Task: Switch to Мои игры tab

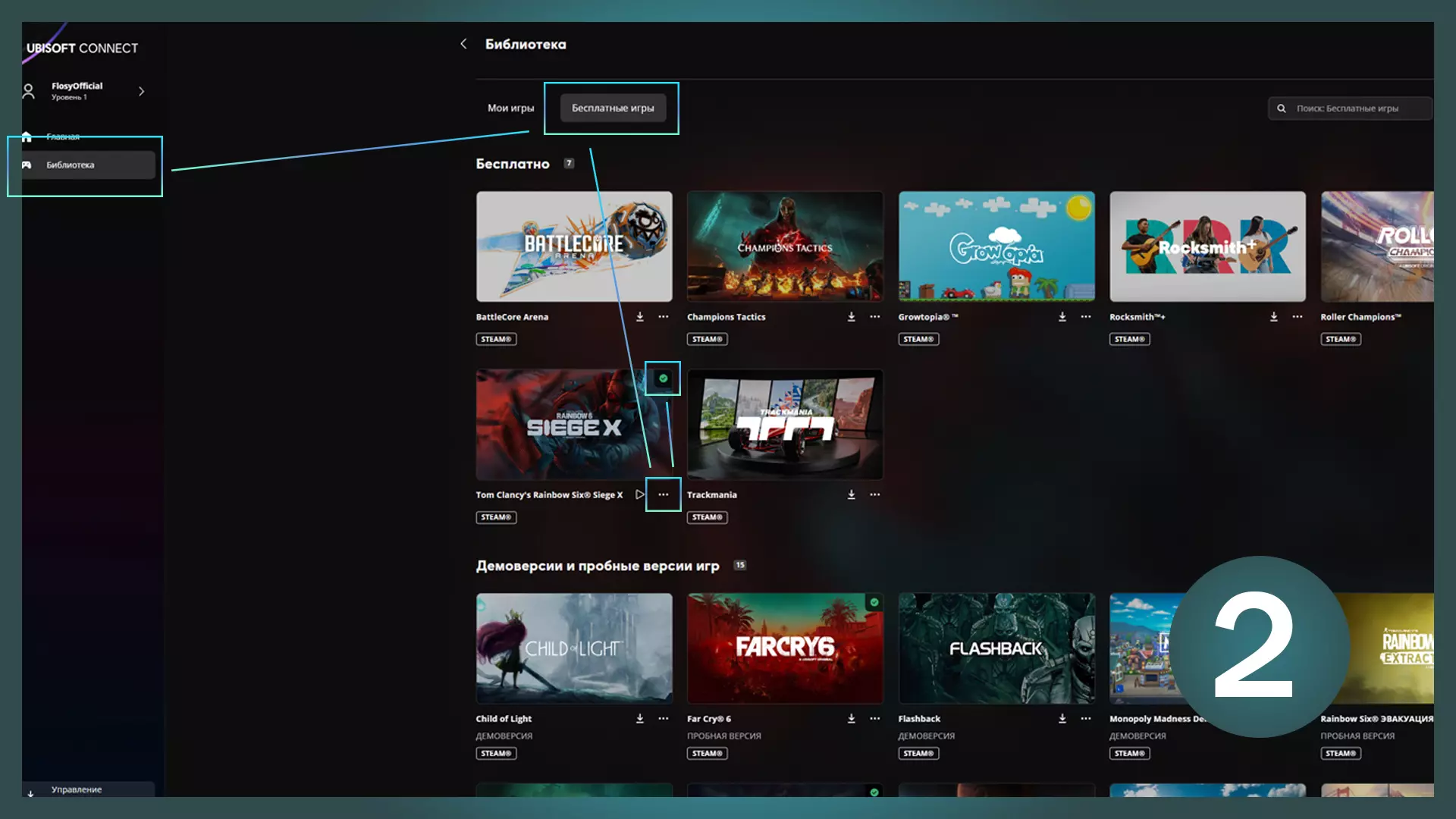Action: (510, 108)
